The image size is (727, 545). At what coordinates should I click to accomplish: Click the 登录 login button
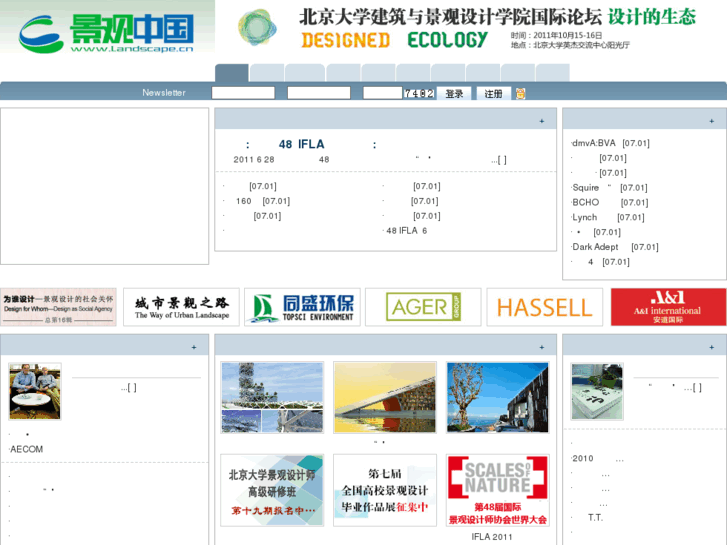[454, 94]
